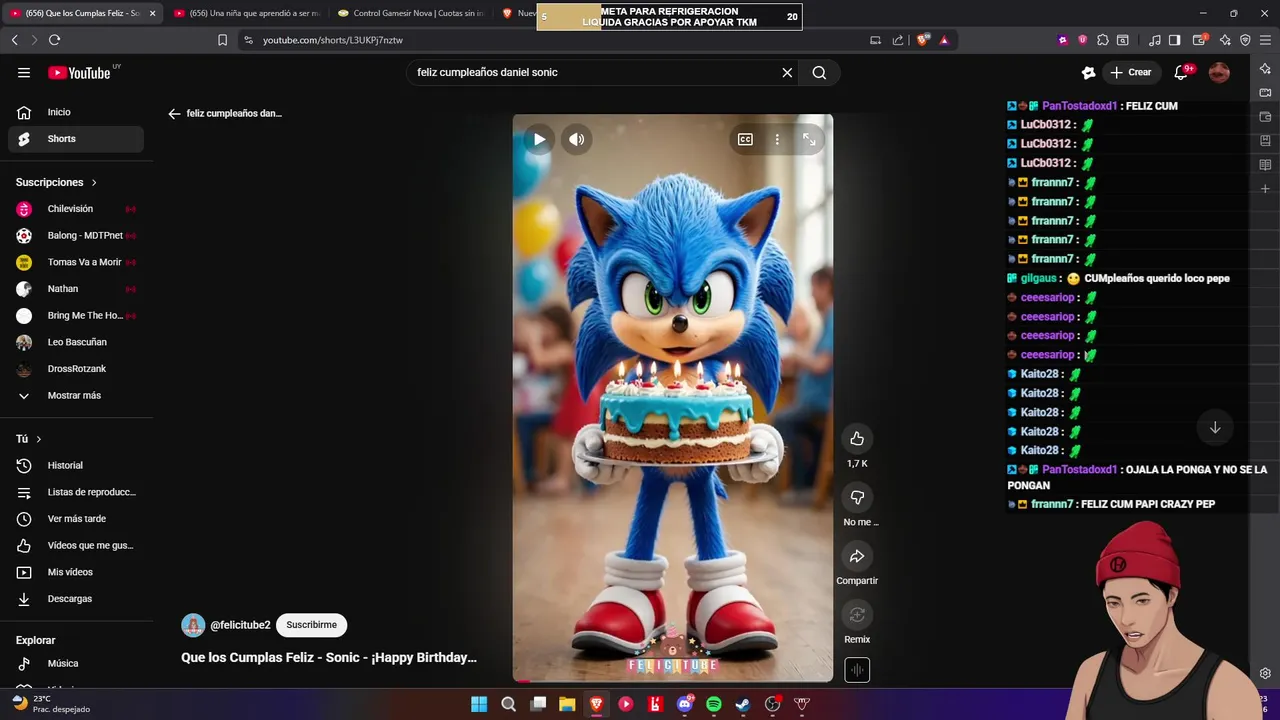This screenshot has height=720, width=1280.
Task: Toggle the browser sidebar panel
Action: tap(1174, 40)
